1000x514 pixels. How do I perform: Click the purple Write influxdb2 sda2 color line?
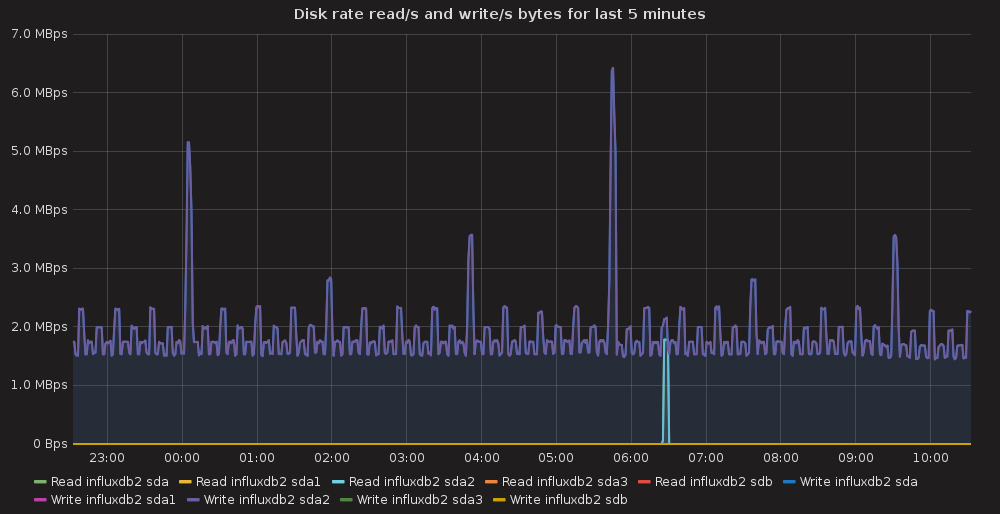(193, 500)
